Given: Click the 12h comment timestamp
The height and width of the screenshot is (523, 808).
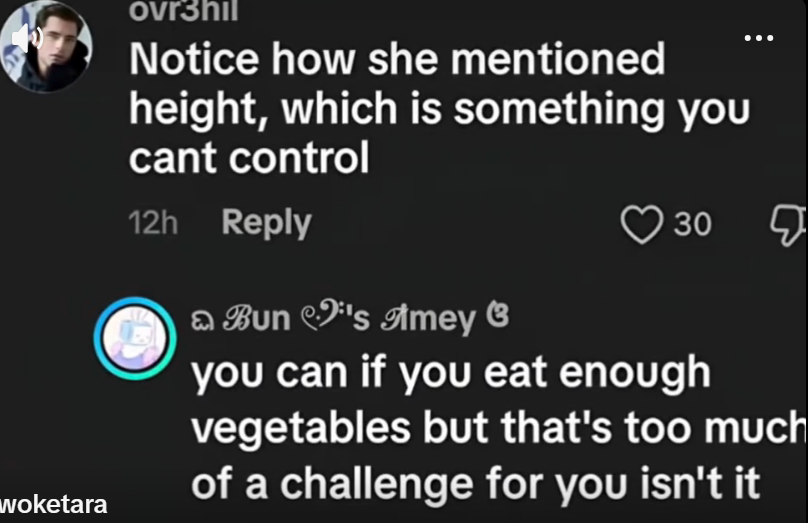Looking at the screenshot, I should coord(153,223).
